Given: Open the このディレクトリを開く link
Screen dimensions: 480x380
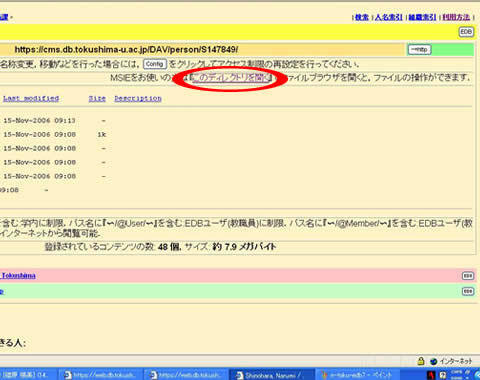Looking at the screenshot, I should click(231, 78).
